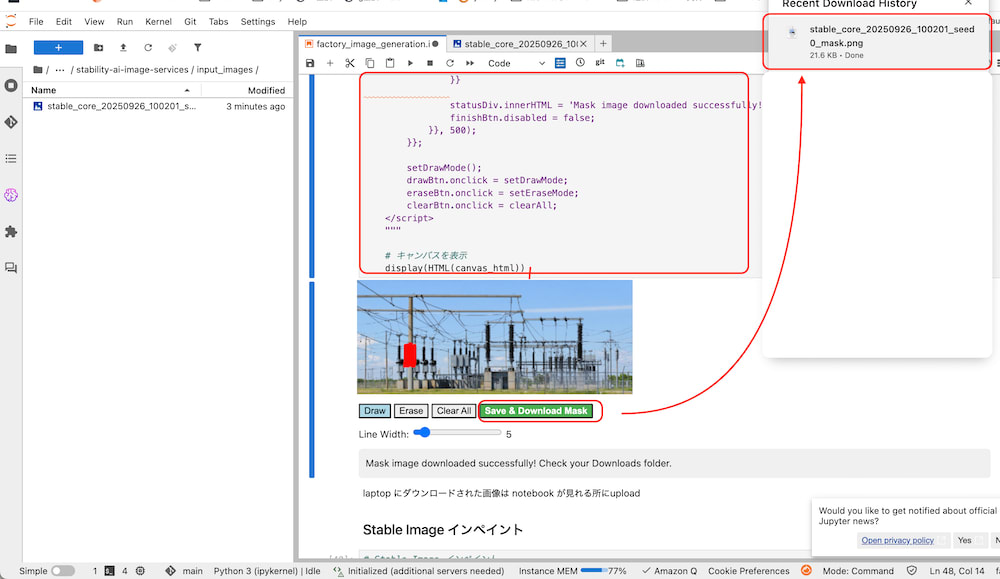Navigate to stability-ai-image-services breadcrumb
This screenshot has height=579, width=1000.
132,70
